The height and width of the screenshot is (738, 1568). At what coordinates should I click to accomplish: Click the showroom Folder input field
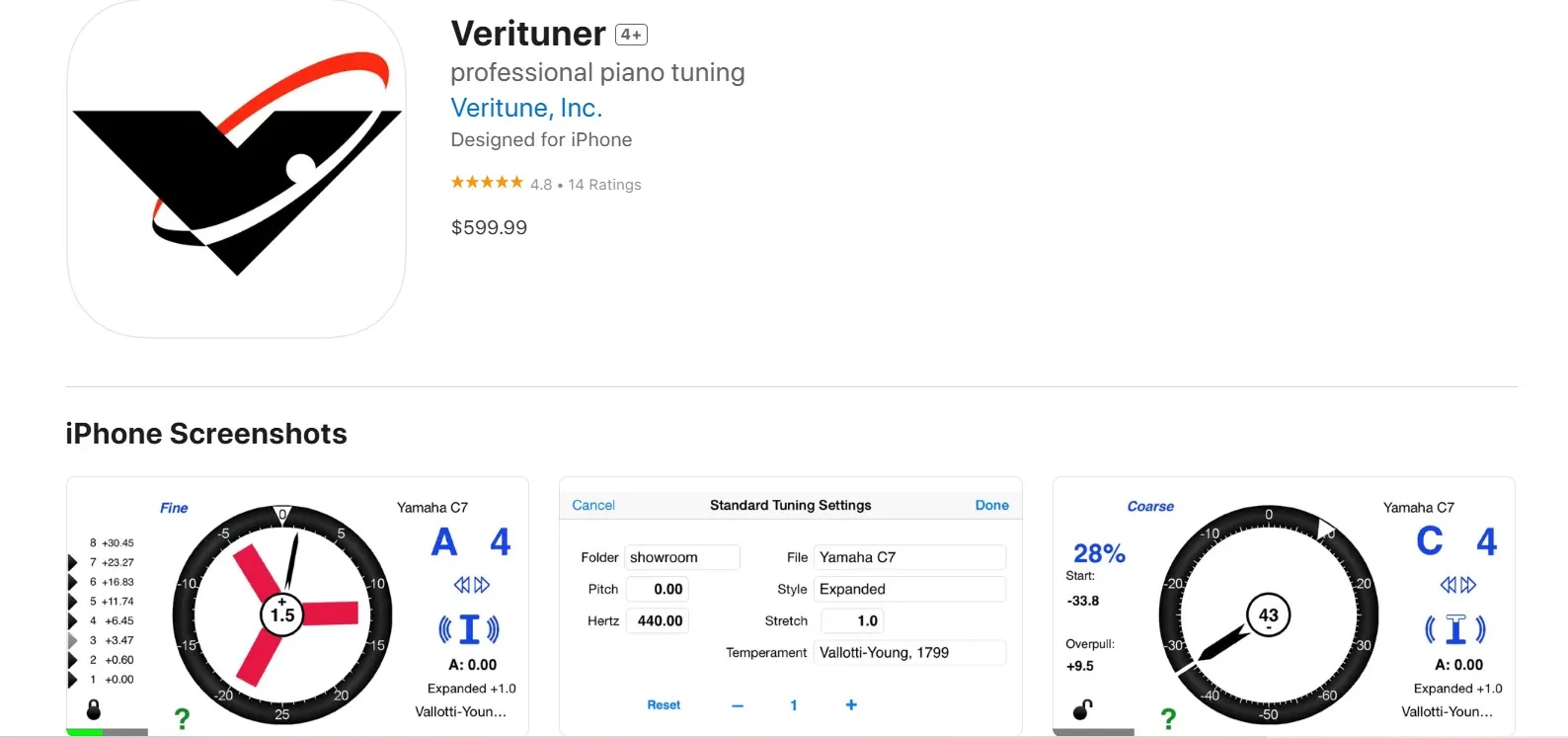click(x=682, y=556)
